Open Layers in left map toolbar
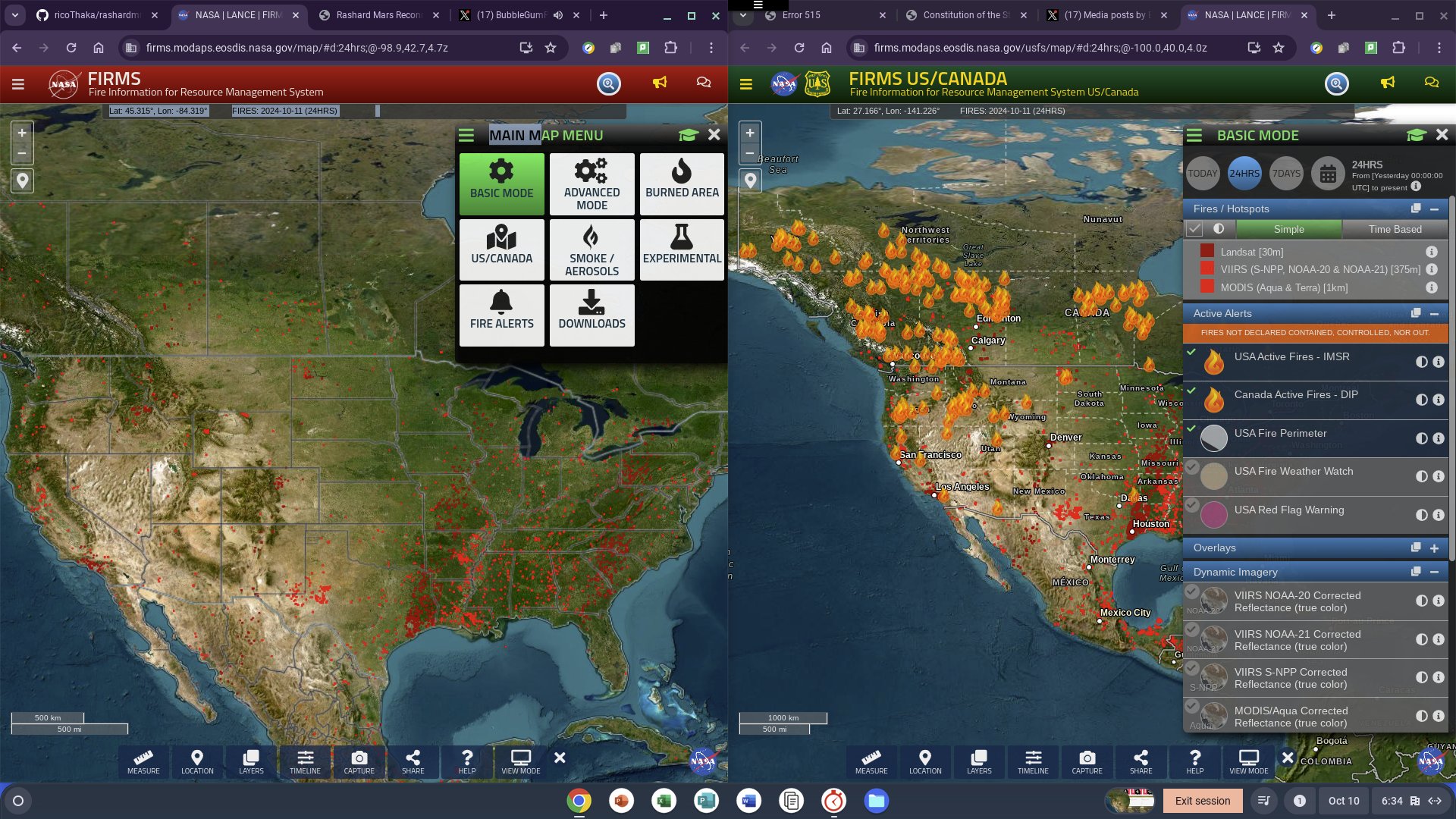 tap(251, 761)
